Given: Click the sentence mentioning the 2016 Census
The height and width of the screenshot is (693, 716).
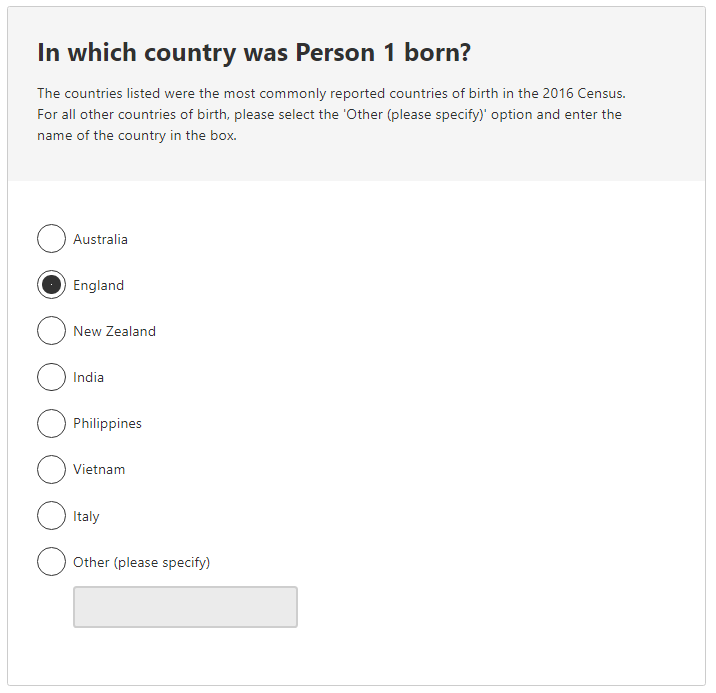Looking at the screenshot, I should click(331, 94).
